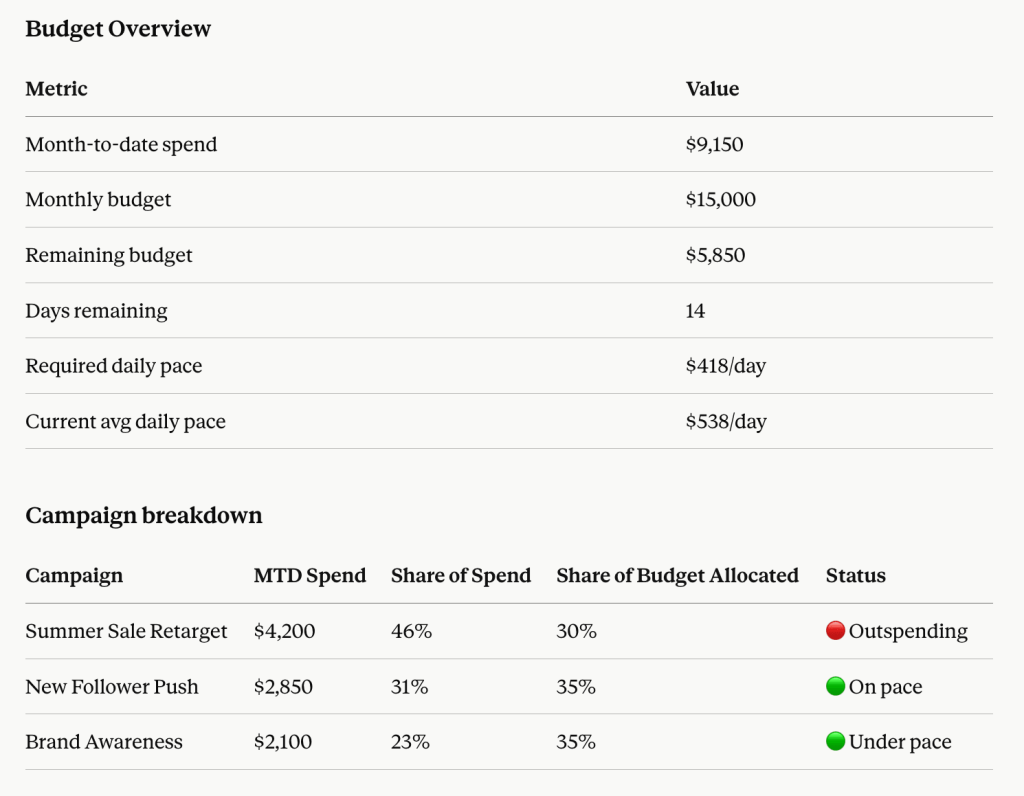Select the 46% share of spend

click(x=411, y=631)
